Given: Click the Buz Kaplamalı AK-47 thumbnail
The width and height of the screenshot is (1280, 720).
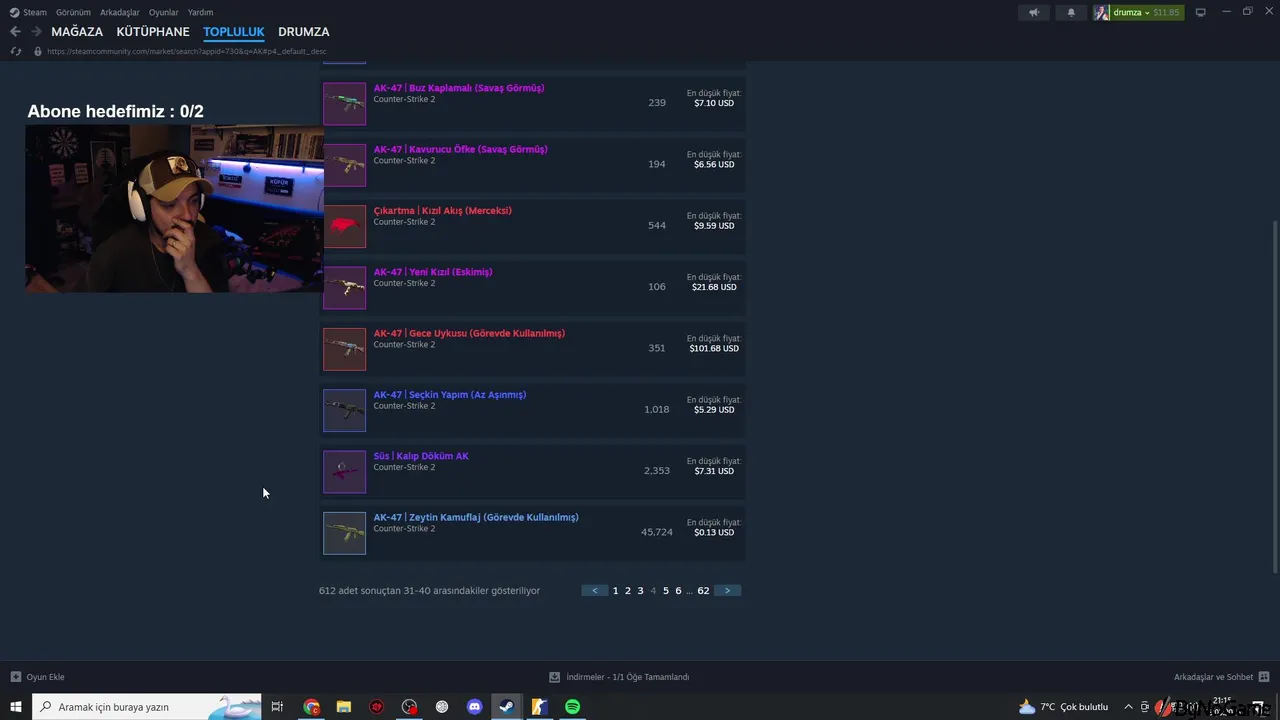Looking at the screenshot, I should [344, 103].
